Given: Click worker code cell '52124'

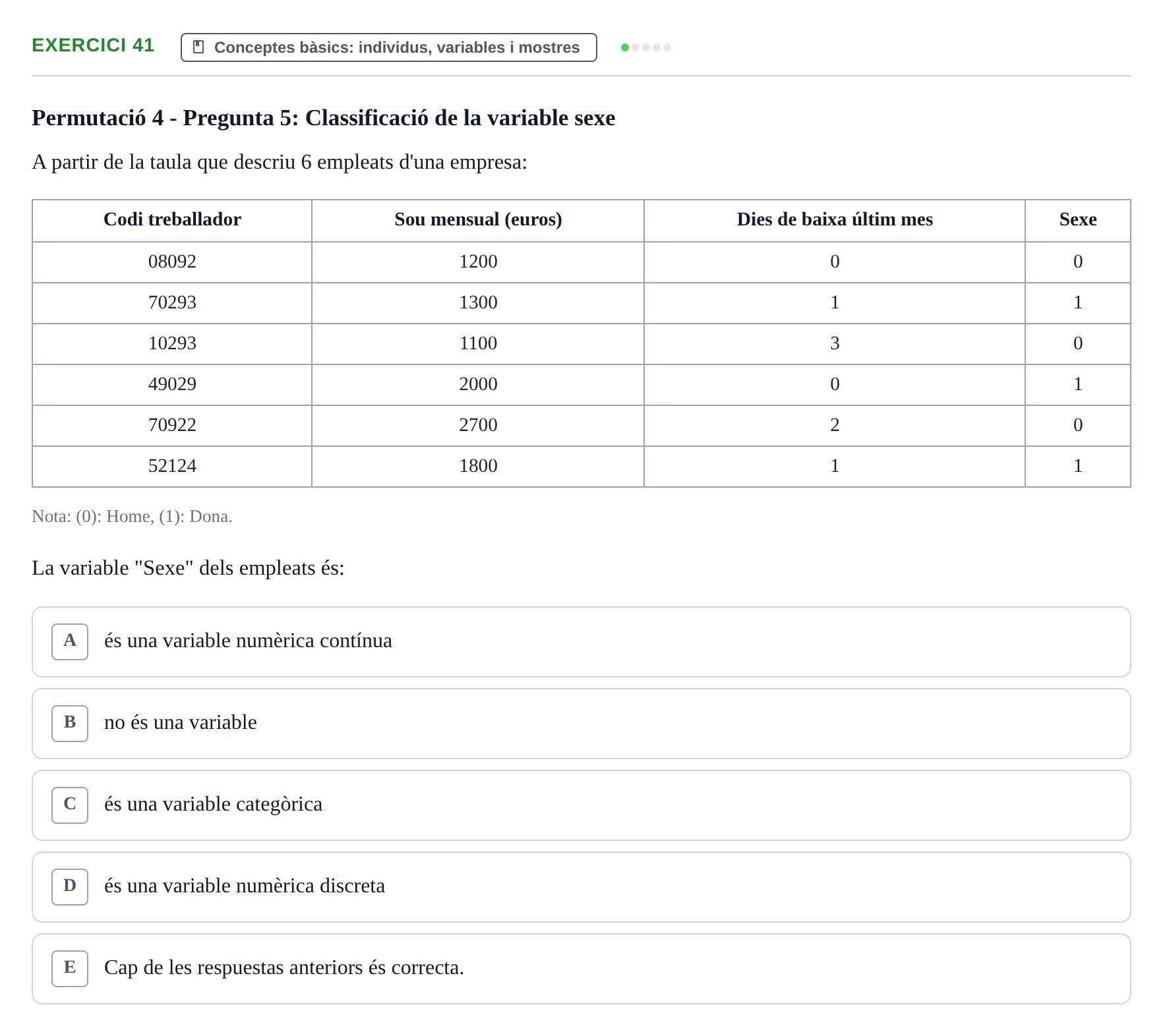Looking at the screenshot, I should (172, 467).
